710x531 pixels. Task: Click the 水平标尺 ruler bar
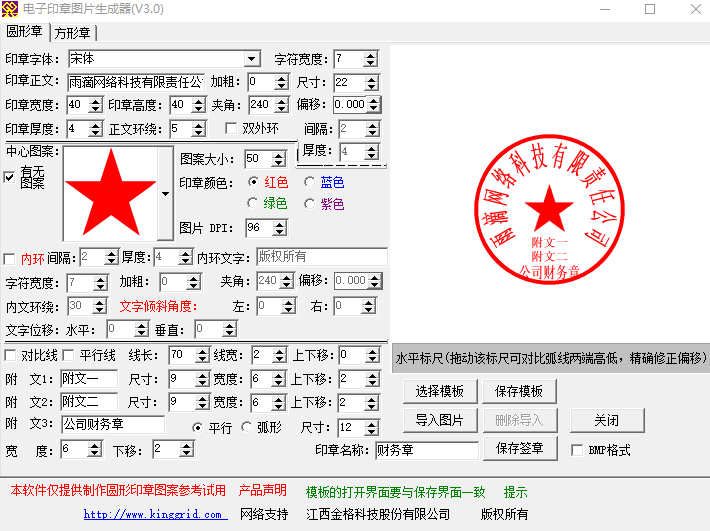pos(551,358)
